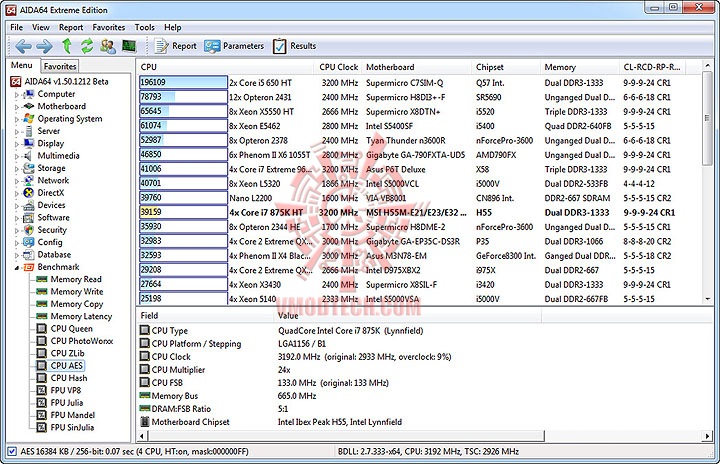Viewport: 720px width, 464px height.
Task: Expand the Security tree node
Action: click(x=17, y=231)
